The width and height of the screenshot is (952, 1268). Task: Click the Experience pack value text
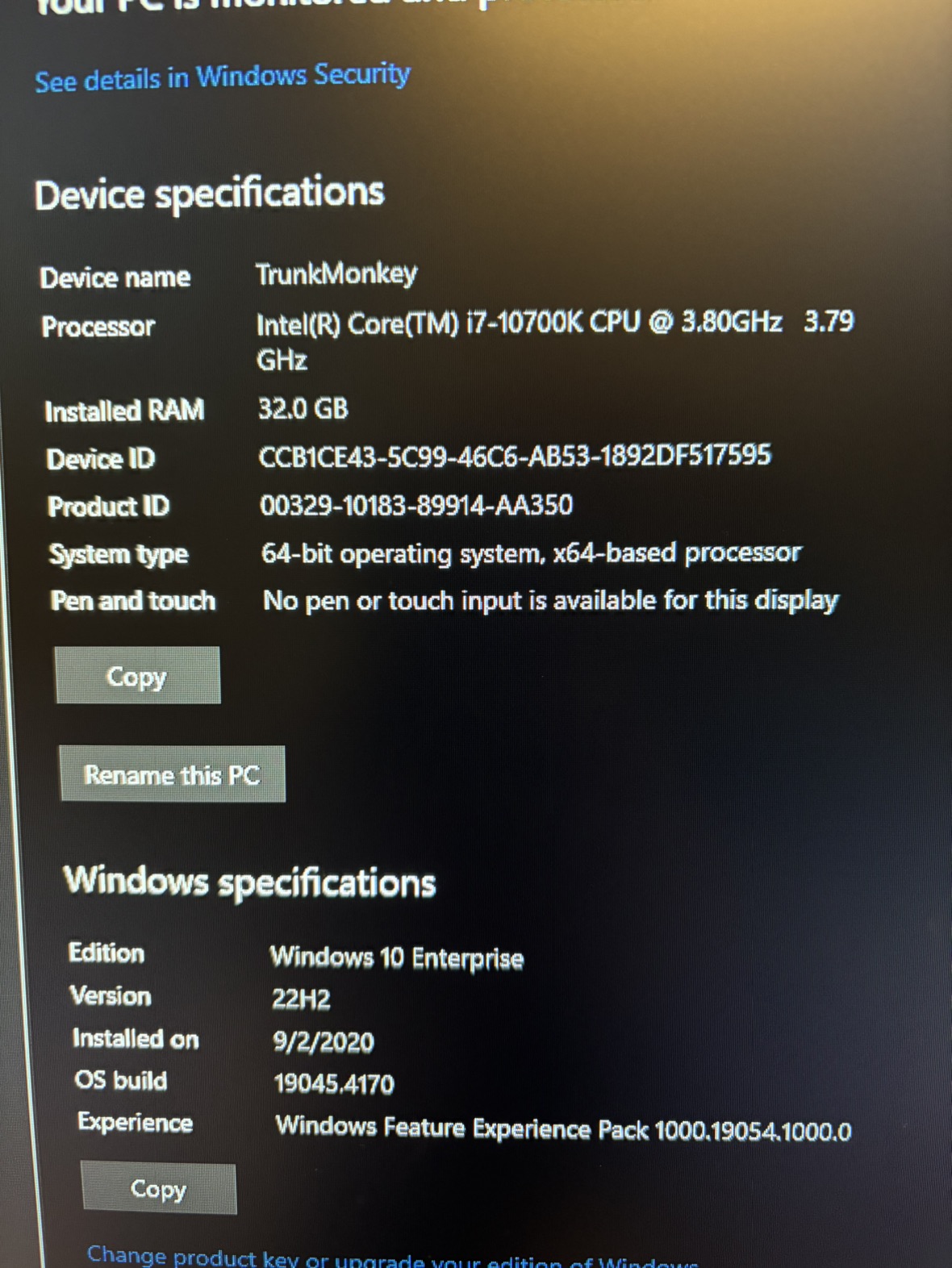tap(563, 1128)
